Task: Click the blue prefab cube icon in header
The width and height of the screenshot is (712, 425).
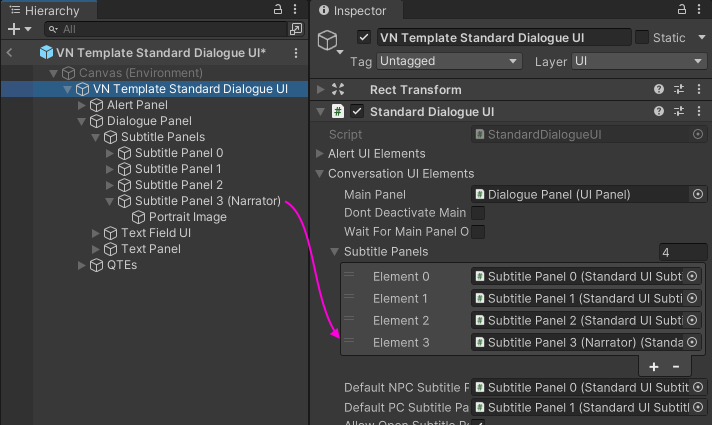Action: click(x=46, y=53)
